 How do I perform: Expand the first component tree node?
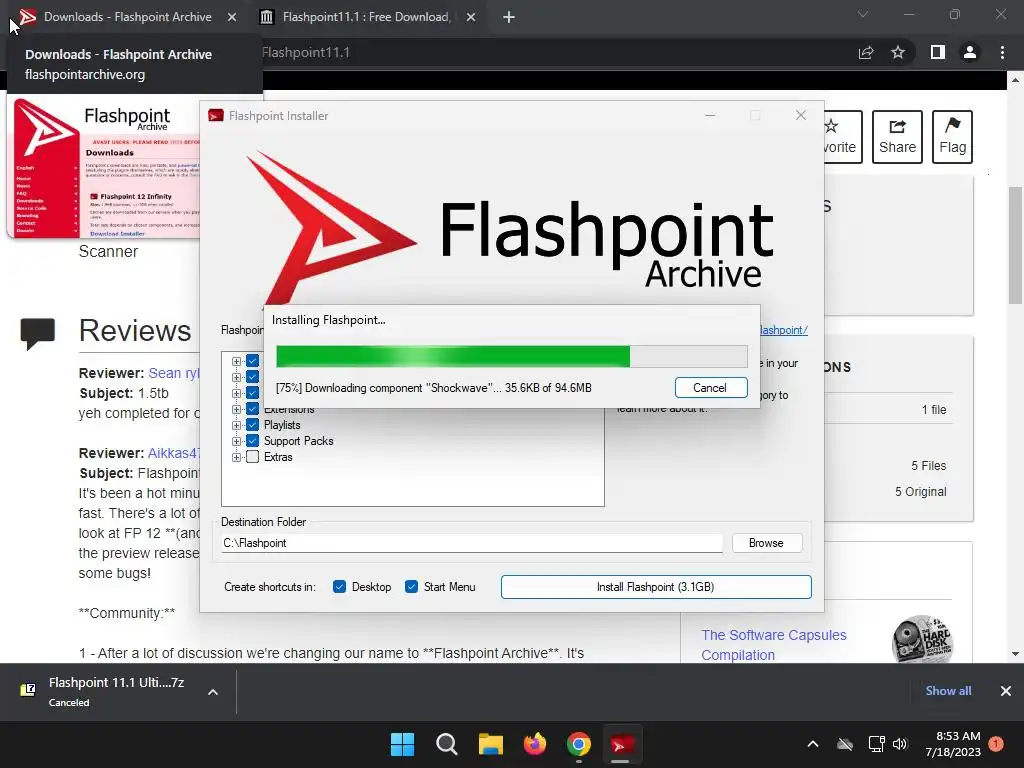(x=236, y=361)
